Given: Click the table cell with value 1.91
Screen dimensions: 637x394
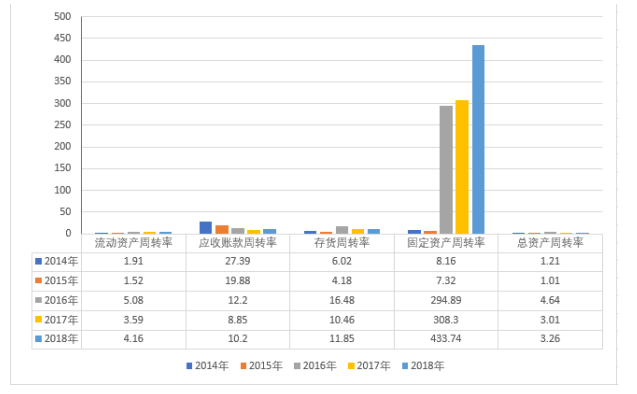Looking at the screenshot, I should click(x=134, y=261).
